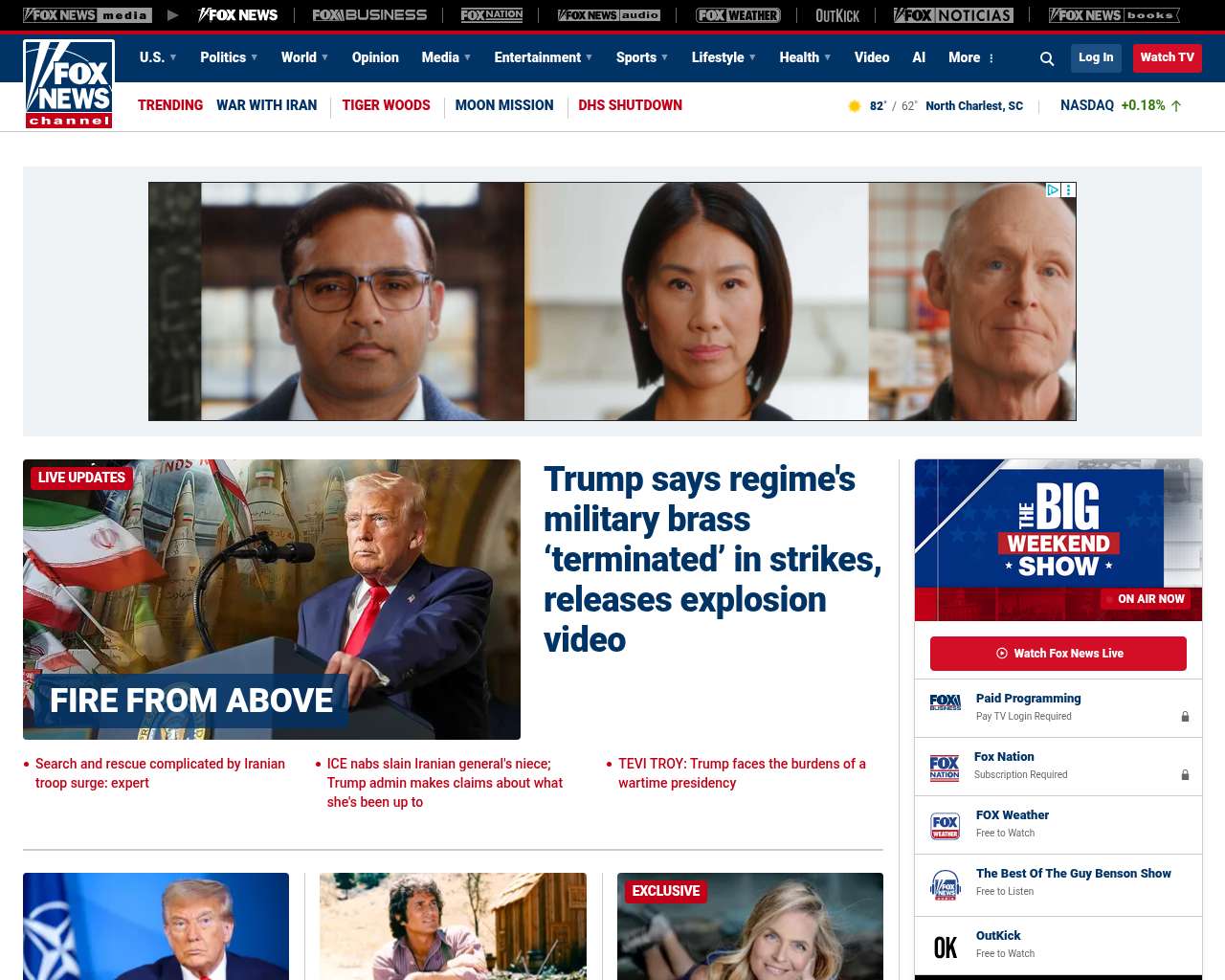Open Fox News Books logo link
Viewport: 1225px width, 980px height.
click(x=1114, y=15)
